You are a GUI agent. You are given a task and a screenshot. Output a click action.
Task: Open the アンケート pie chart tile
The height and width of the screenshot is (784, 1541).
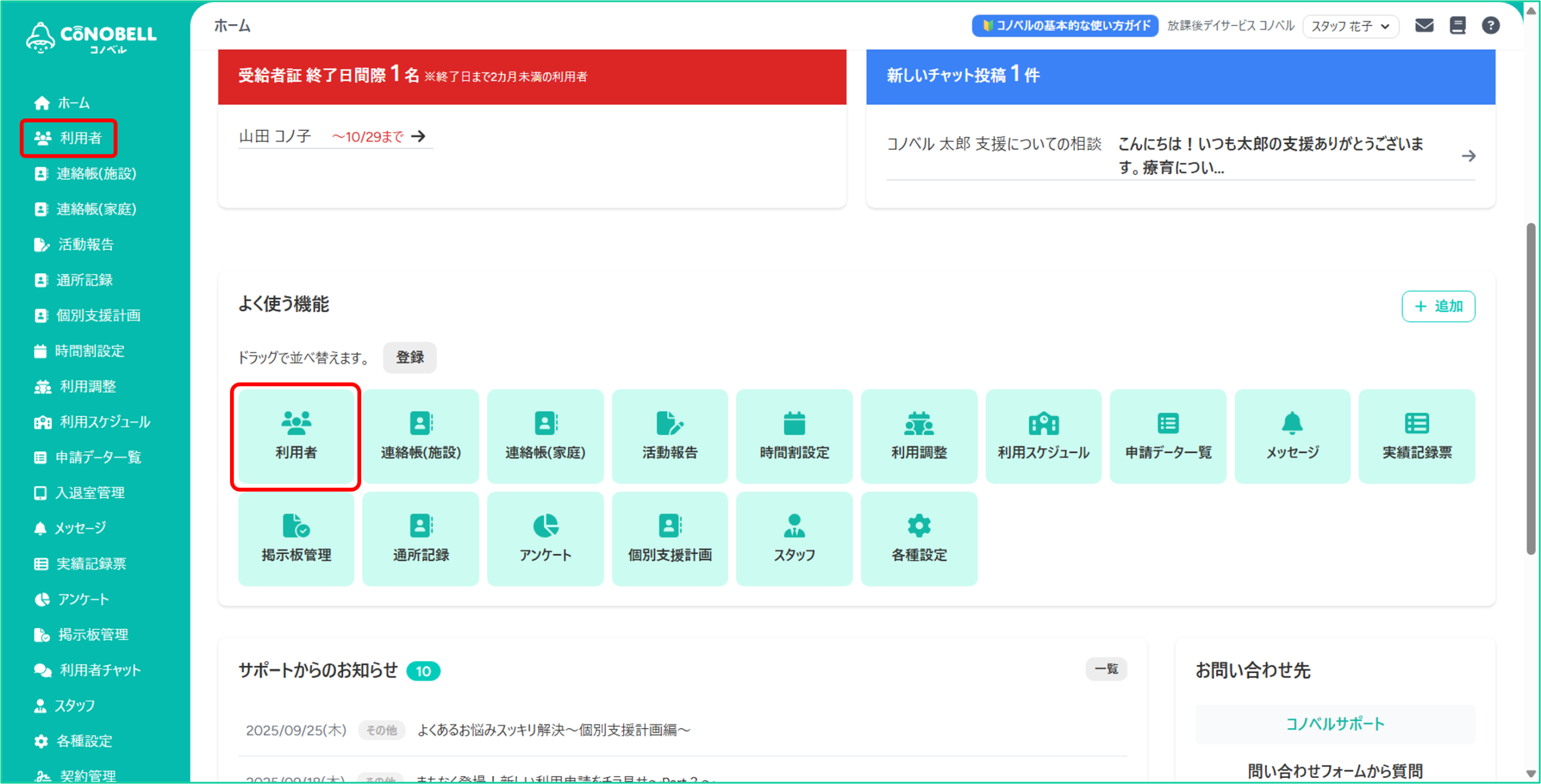point(545,539)
